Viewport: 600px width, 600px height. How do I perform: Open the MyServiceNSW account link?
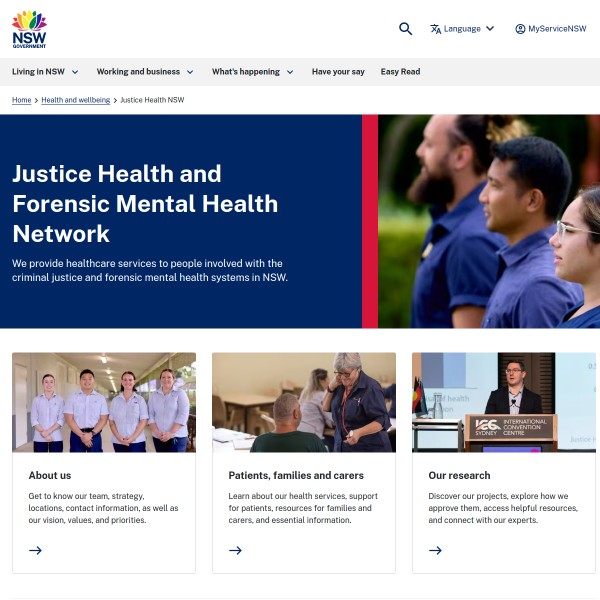551,29
